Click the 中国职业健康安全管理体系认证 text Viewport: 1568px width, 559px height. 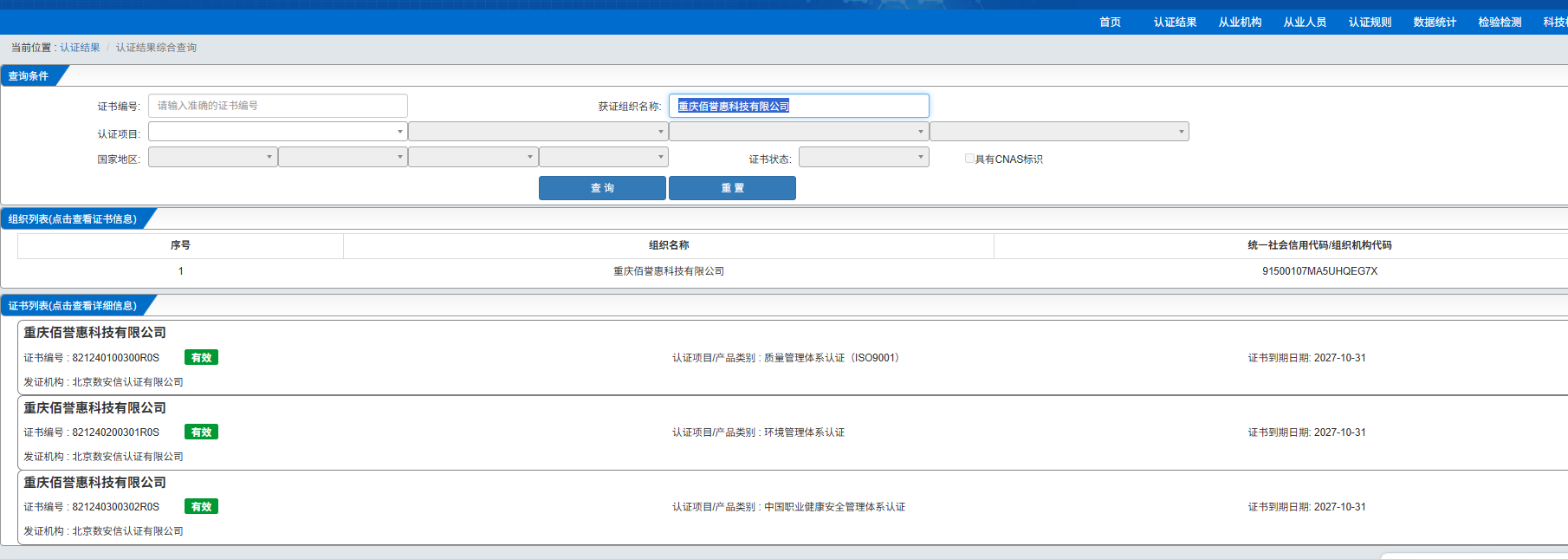(834, 507)
